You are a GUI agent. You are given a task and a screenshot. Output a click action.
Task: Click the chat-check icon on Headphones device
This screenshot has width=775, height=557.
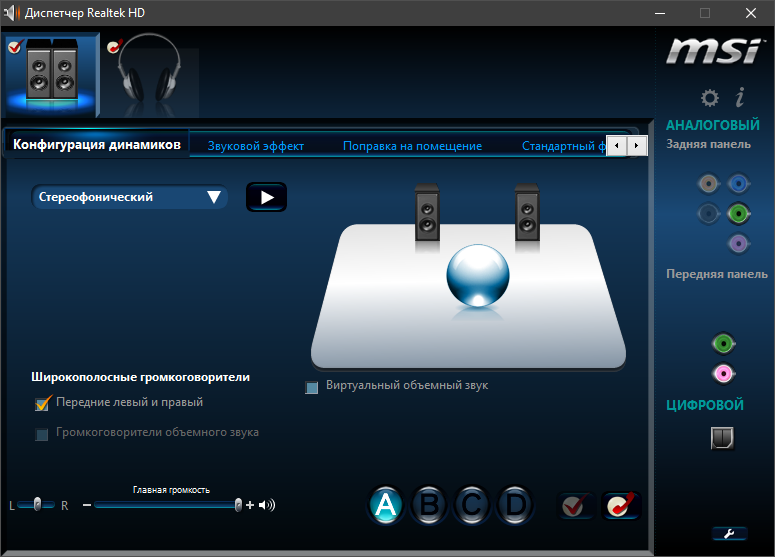tap(115, 47)
